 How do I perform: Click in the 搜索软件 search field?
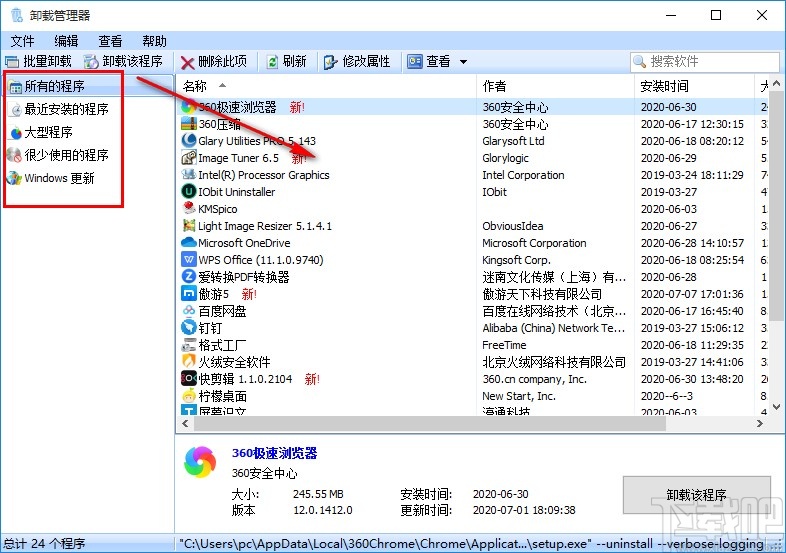(704, 62)
